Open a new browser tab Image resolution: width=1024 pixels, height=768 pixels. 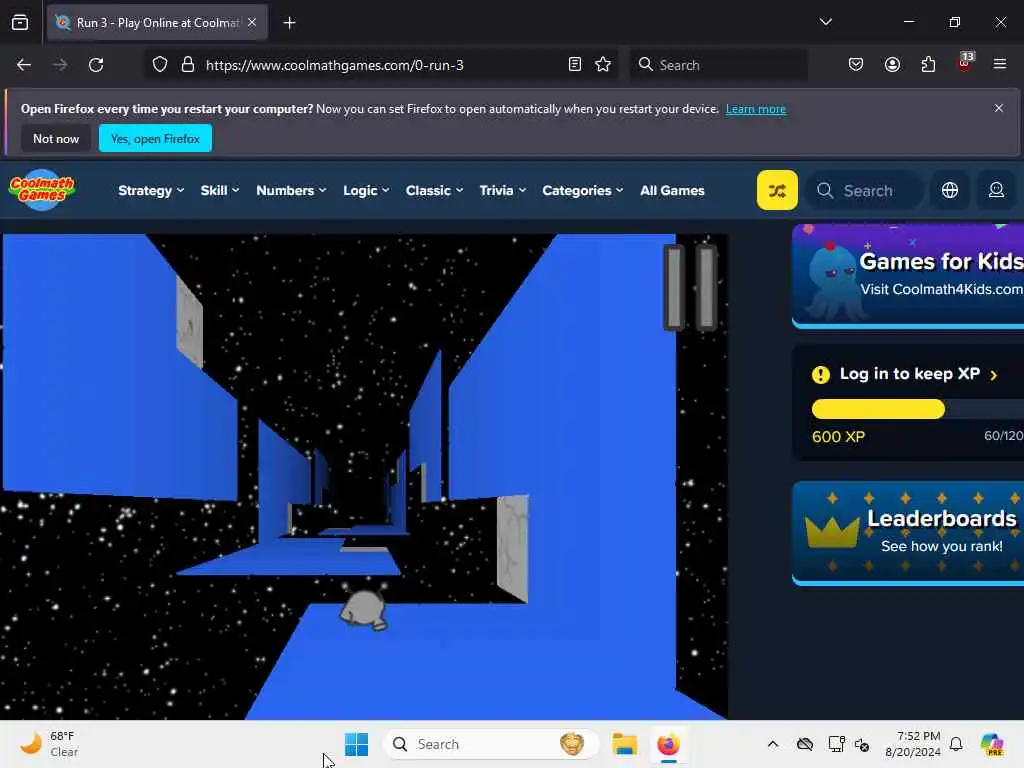click(289, 23)
